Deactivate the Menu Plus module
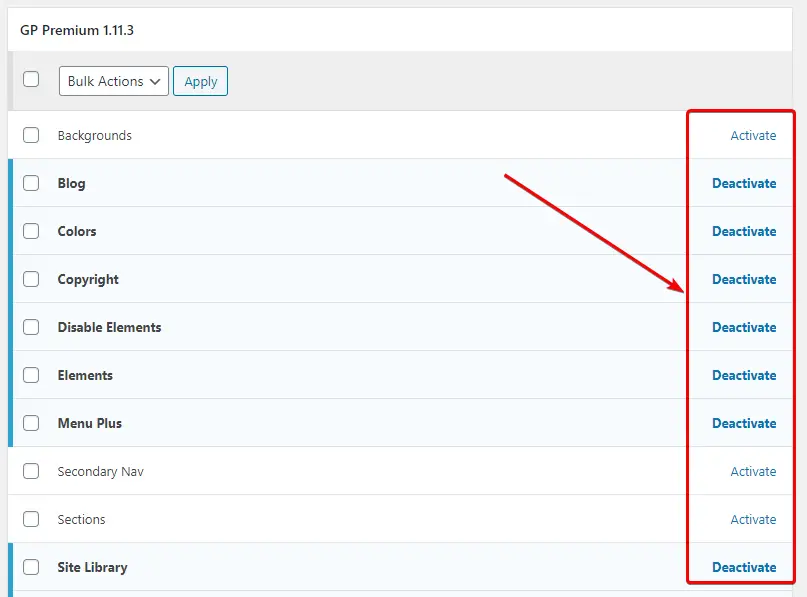The image size is (807, 597). coord(744,423)
